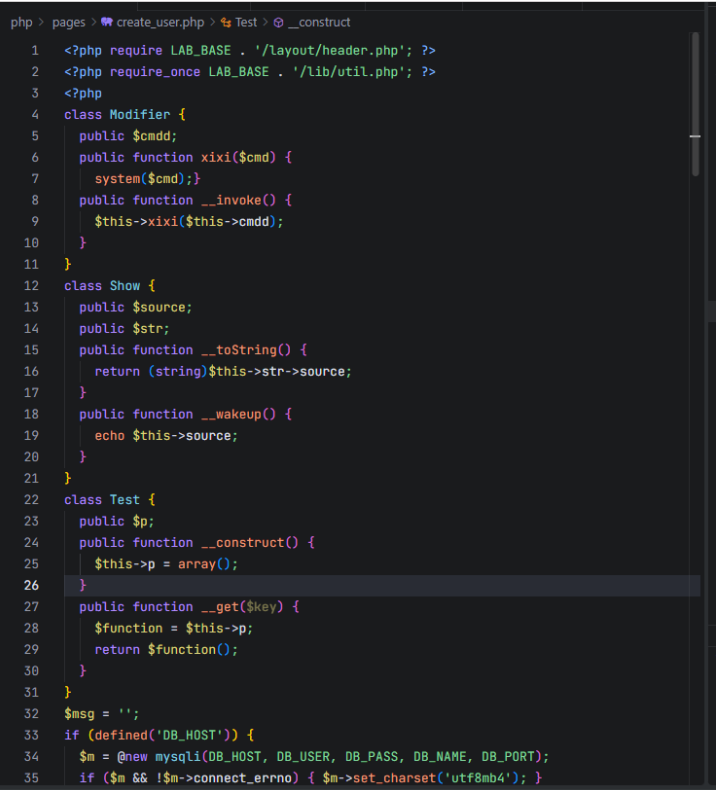Click '/layout/header.php' string on line 1
The height and width of the screenshot is (790, 716).
point(330,50)
